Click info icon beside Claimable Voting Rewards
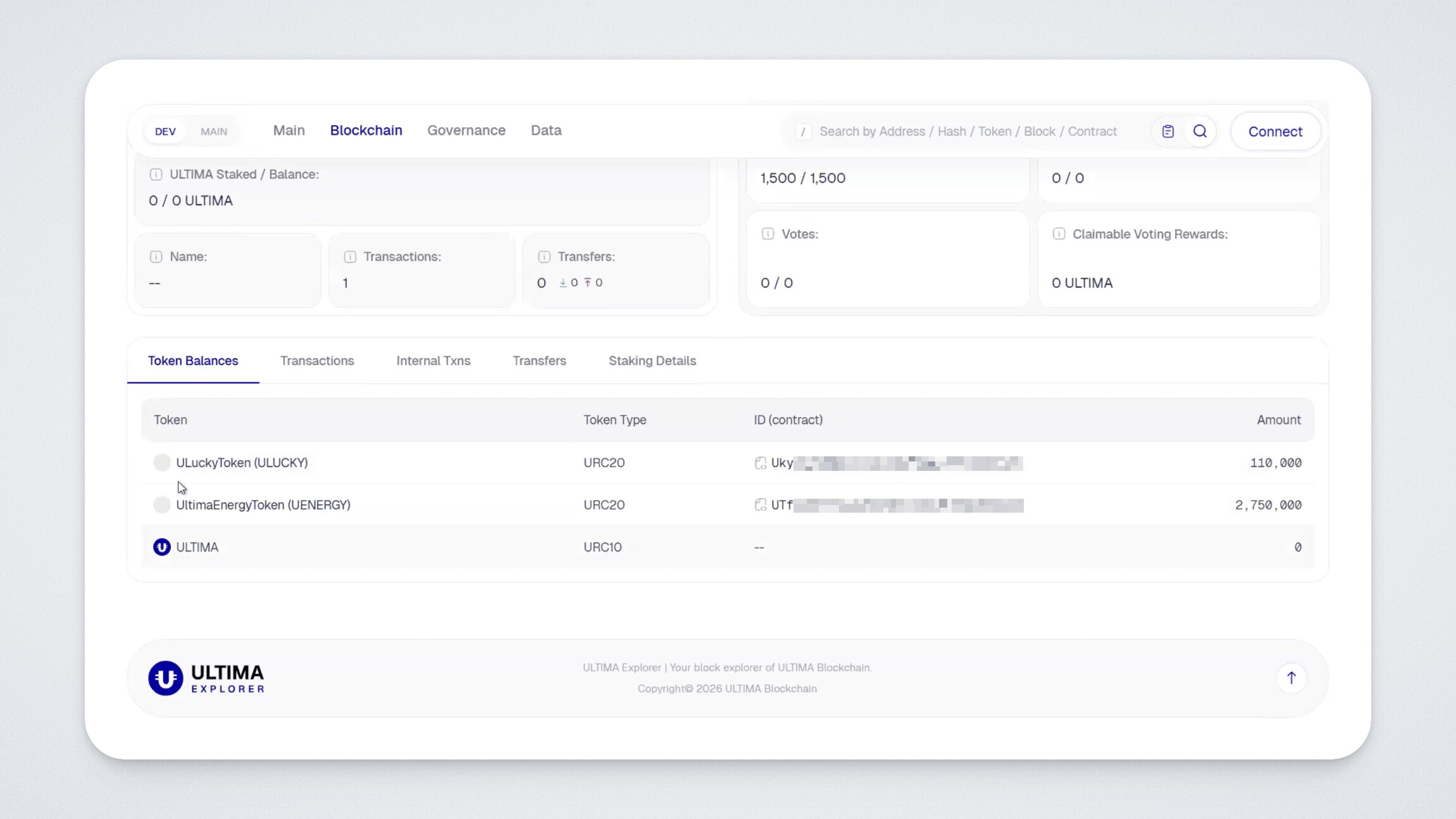 (1059, 234)
